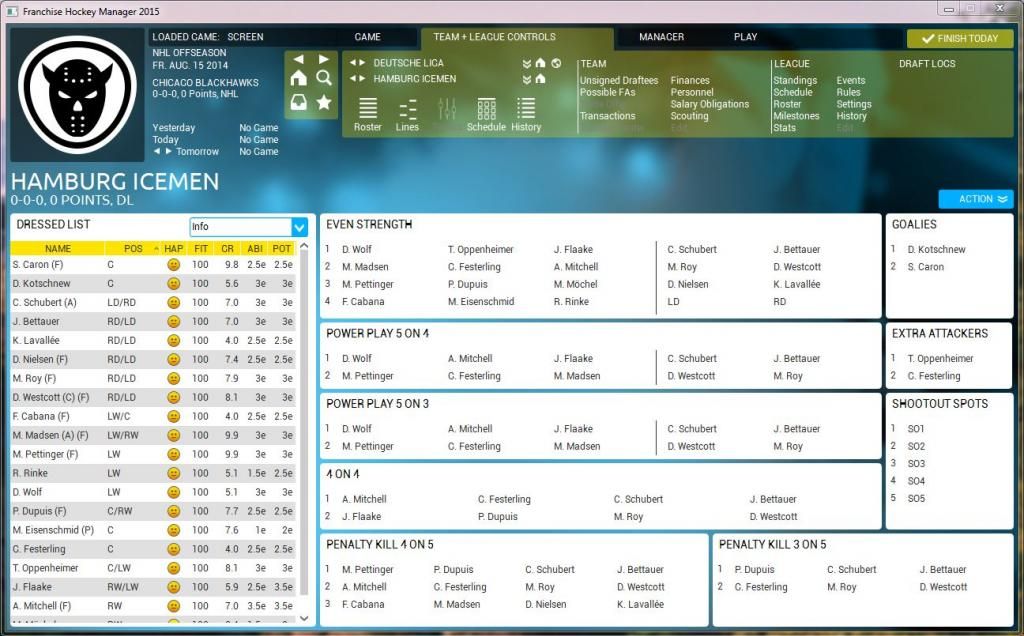Open the Scouting link
Image resolution: width=1024 pixels, height=636 pixels.
click(689, 116)
